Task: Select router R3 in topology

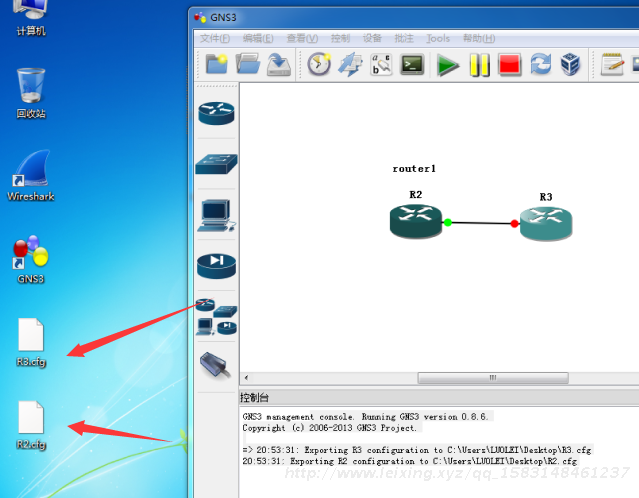Action: pyautogui.click(x=546, y=223)
